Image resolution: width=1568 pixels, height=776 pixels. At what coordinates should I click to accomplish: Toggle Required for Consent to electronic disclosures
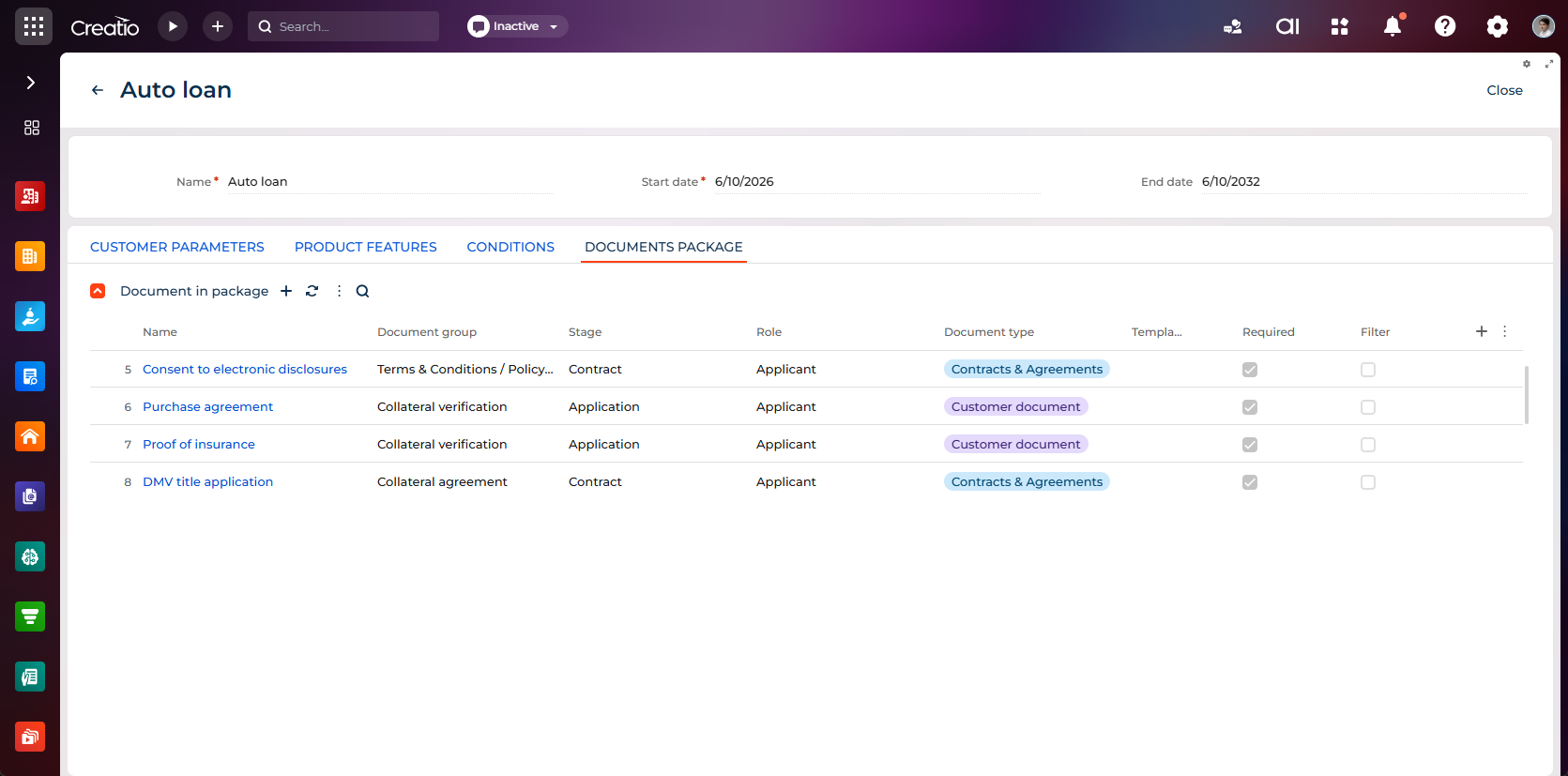tap(1250, 370)
